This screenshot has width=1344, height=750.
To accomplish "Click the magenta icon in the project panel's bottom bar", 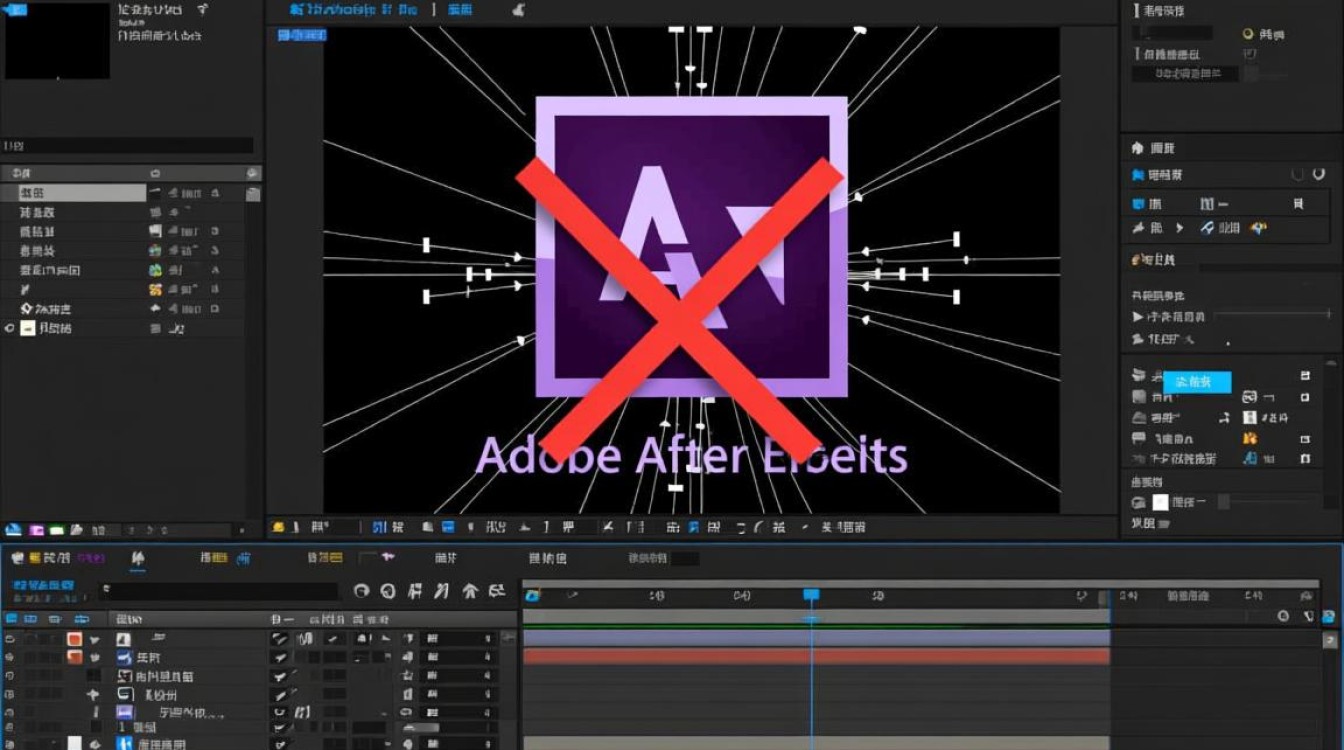I will pos(37,529).
